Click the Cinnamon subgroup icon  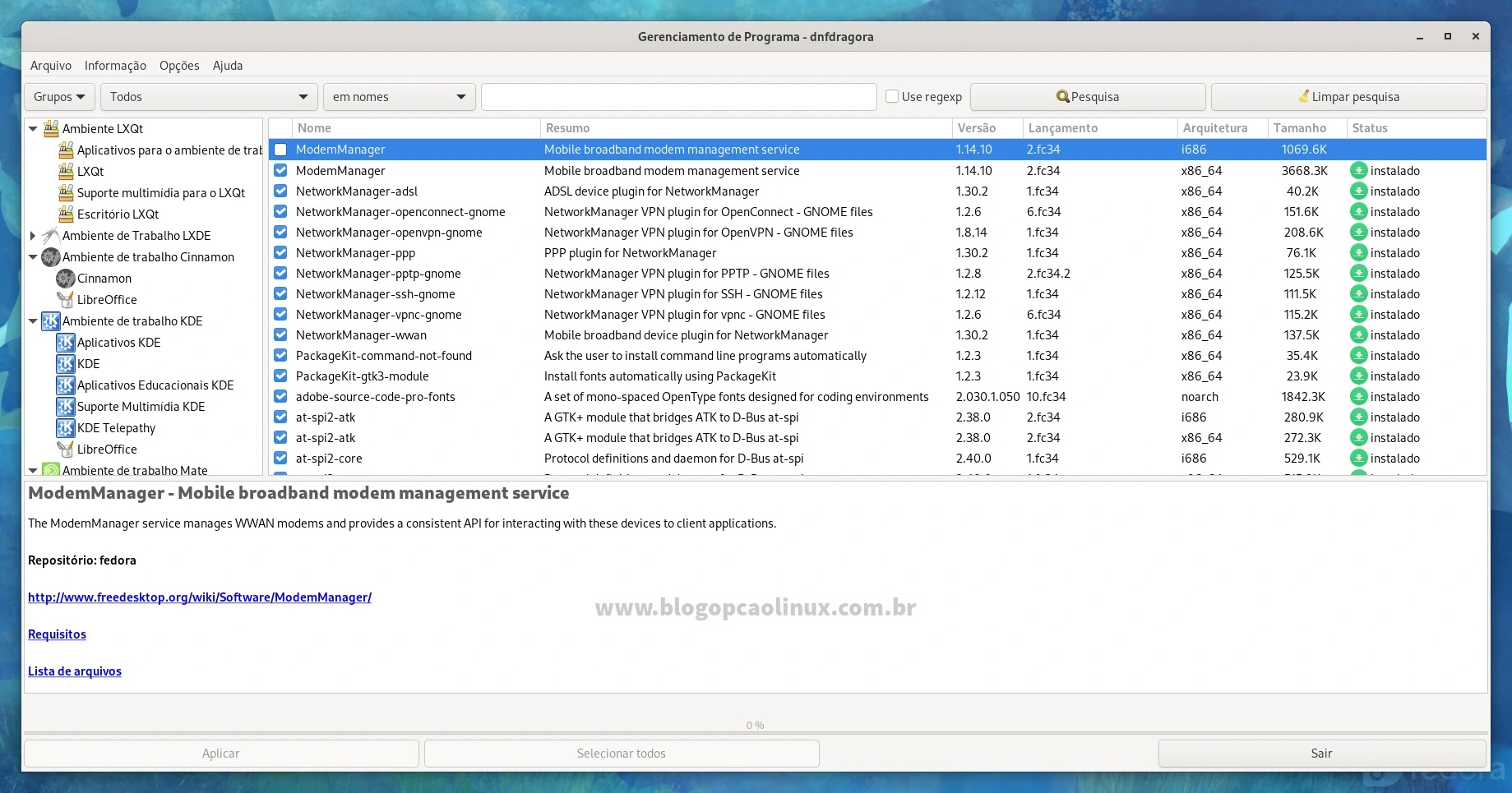(66, 278)
